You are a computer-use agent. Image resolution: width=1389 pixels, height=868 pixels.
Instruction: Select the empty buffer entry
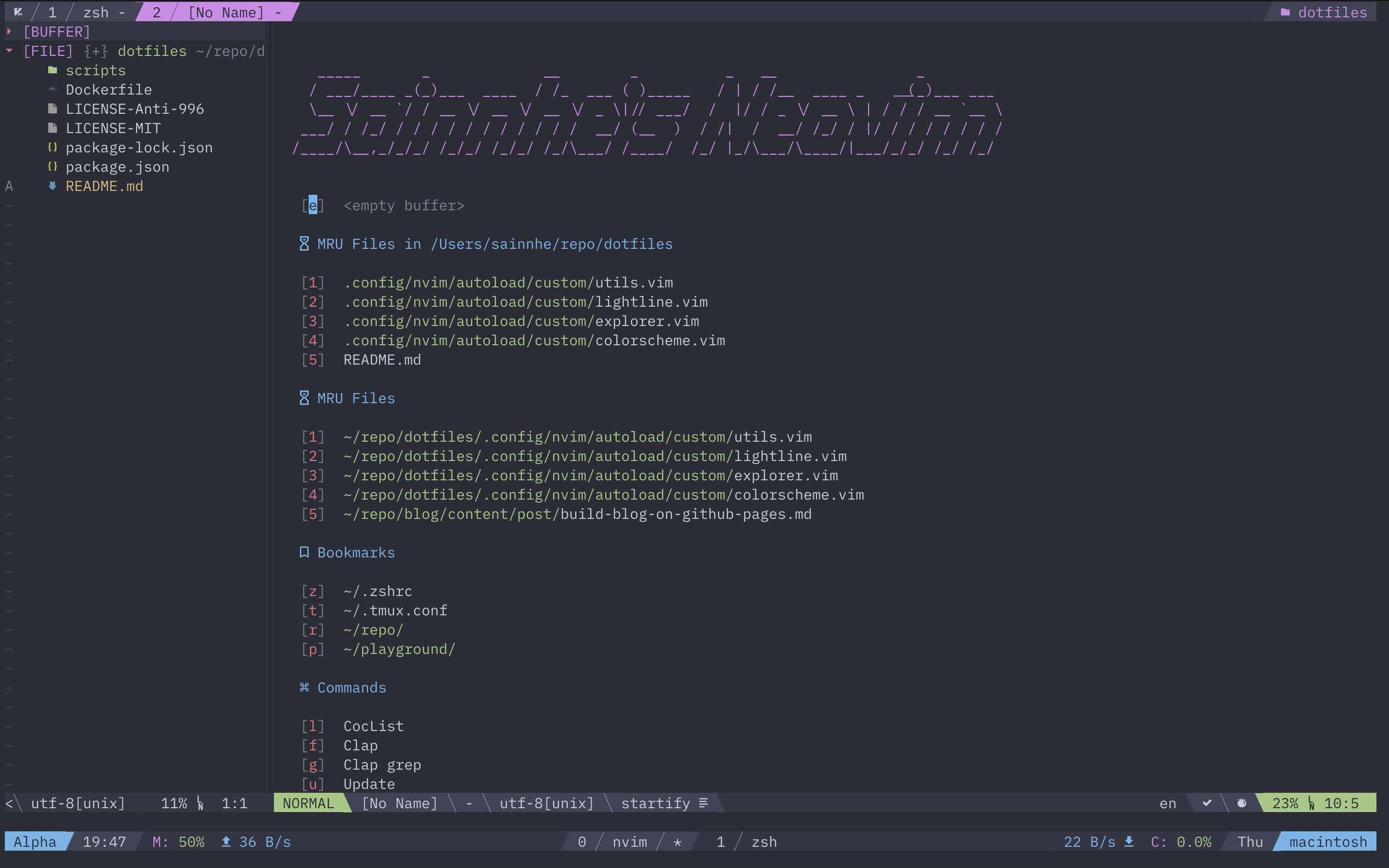404,205
